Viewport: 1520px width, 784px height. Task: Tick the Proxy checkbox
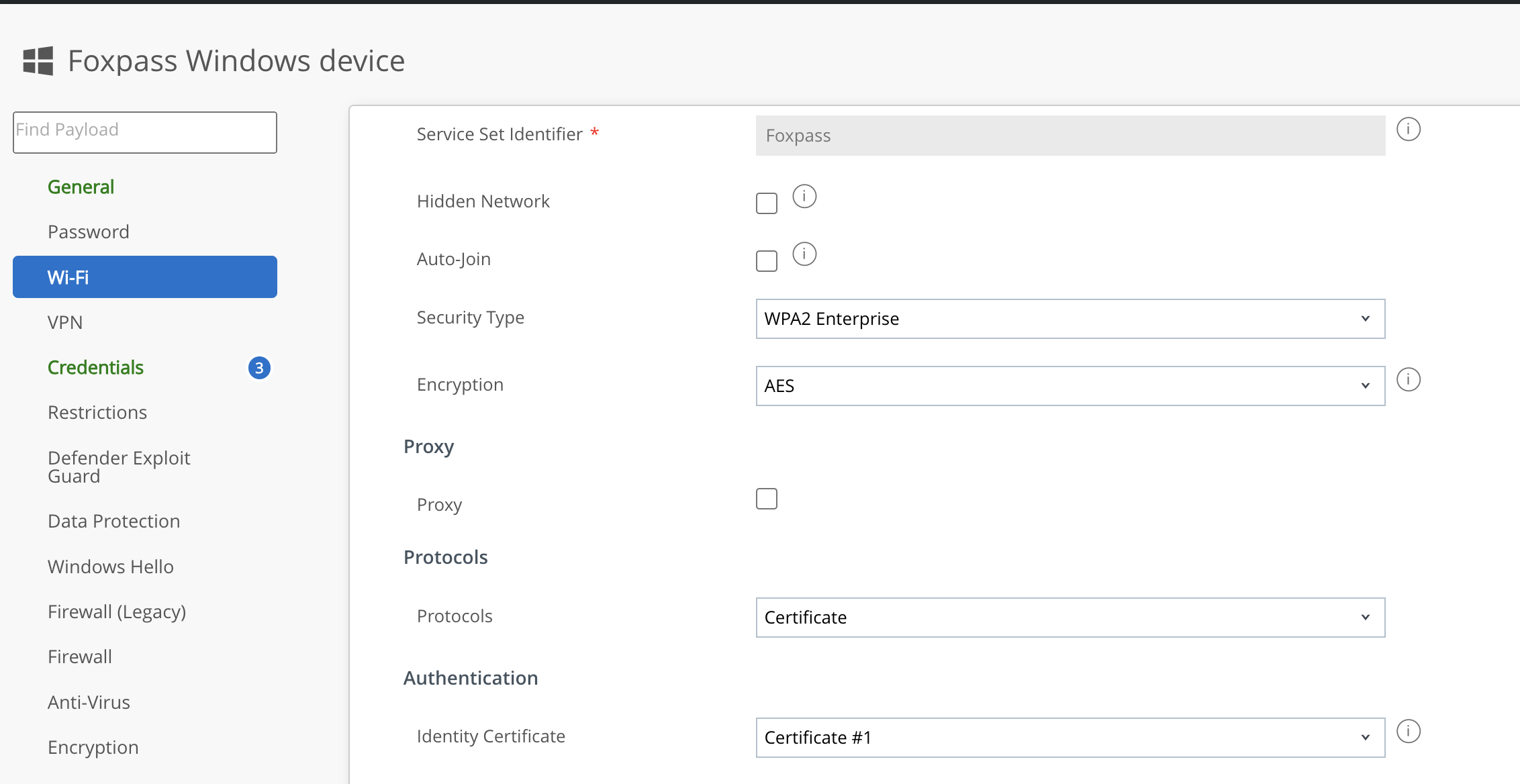click(767, 499)
